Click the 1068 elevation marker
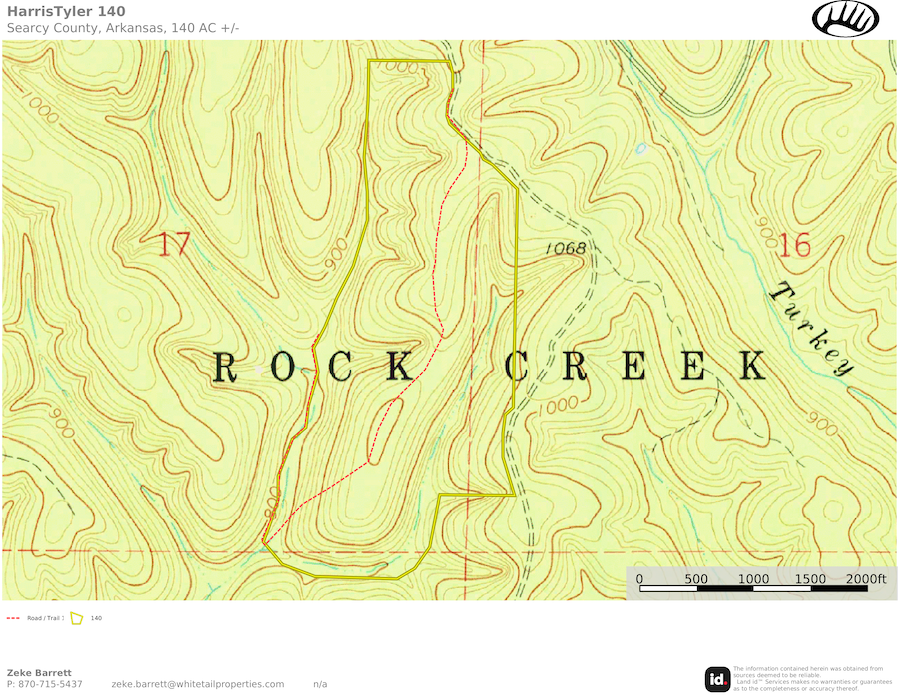Viewport: 900px width, 696px height. 565,247
